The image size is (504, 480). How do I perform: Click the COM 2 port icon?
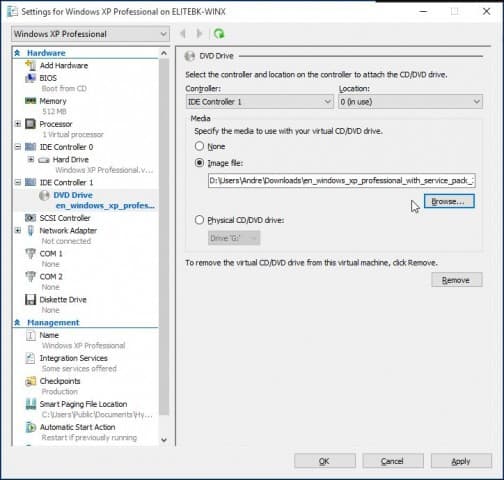pyautogui.click(x=30, y=276)
